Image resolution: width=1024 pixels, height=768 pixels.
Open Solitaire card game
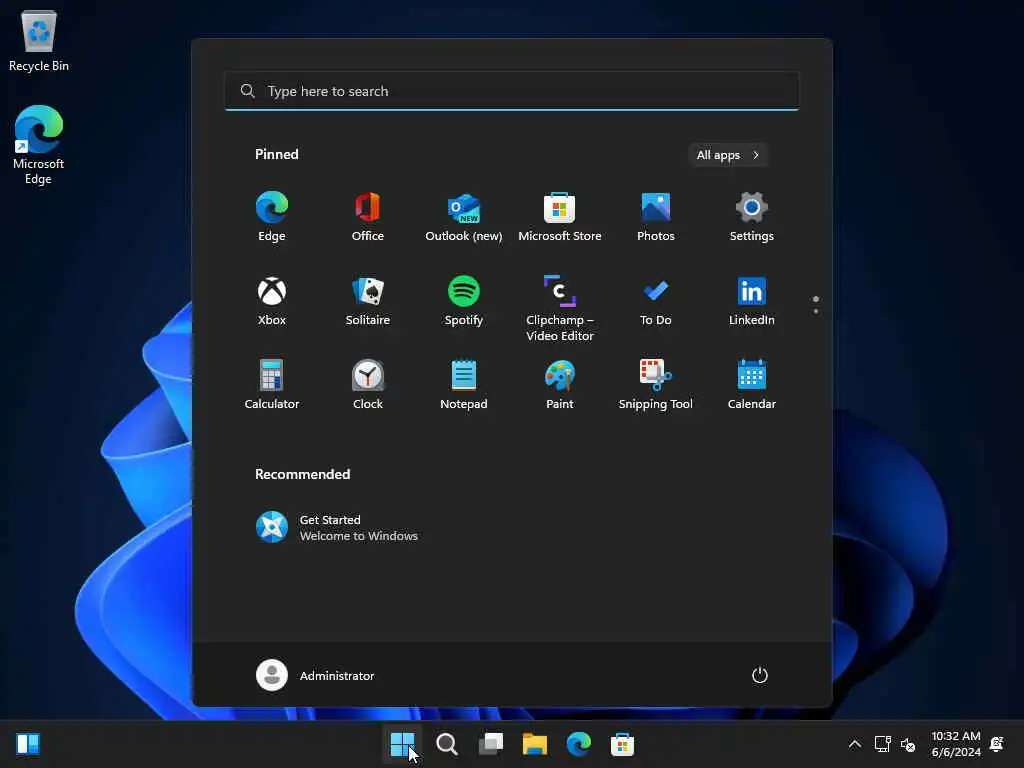click(368, 301)
